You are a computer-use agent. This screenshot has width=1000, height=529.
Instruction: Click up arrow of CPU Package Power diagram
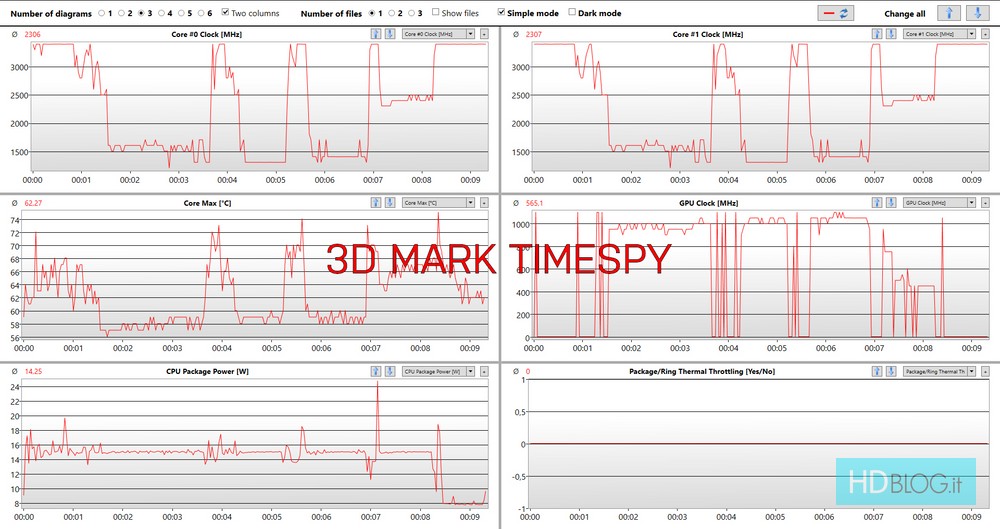point(376,371)
